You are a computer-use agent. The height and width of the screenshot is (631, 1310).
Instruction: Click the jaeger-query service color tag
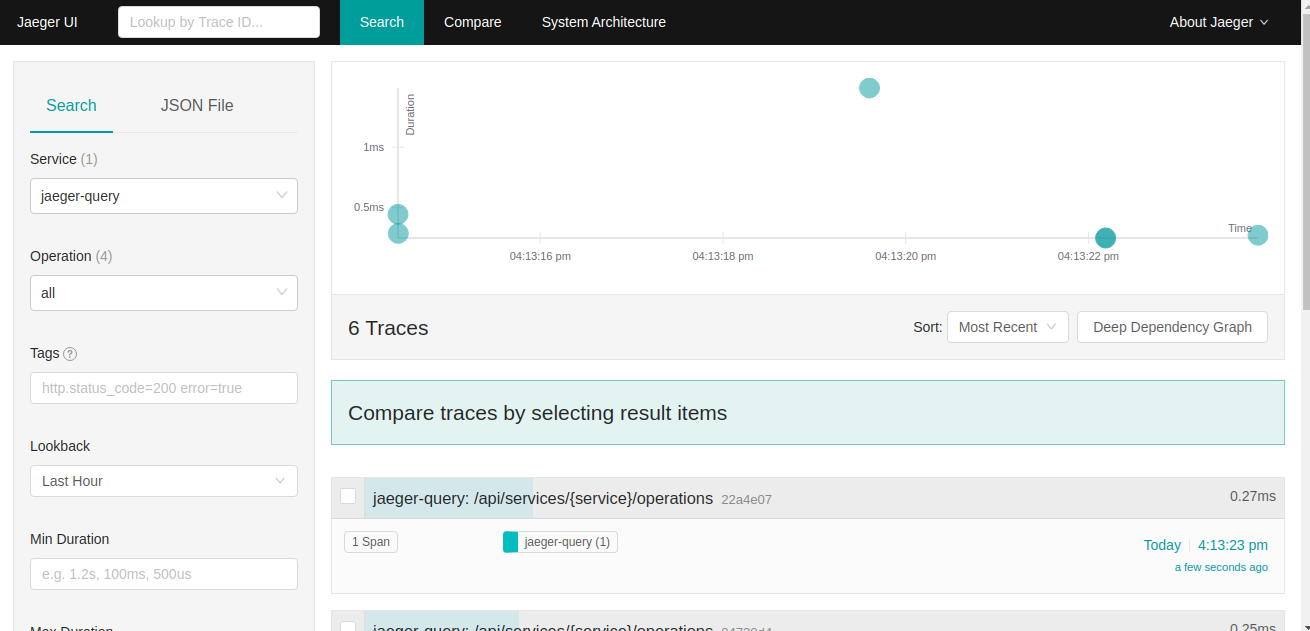(510, 542)
